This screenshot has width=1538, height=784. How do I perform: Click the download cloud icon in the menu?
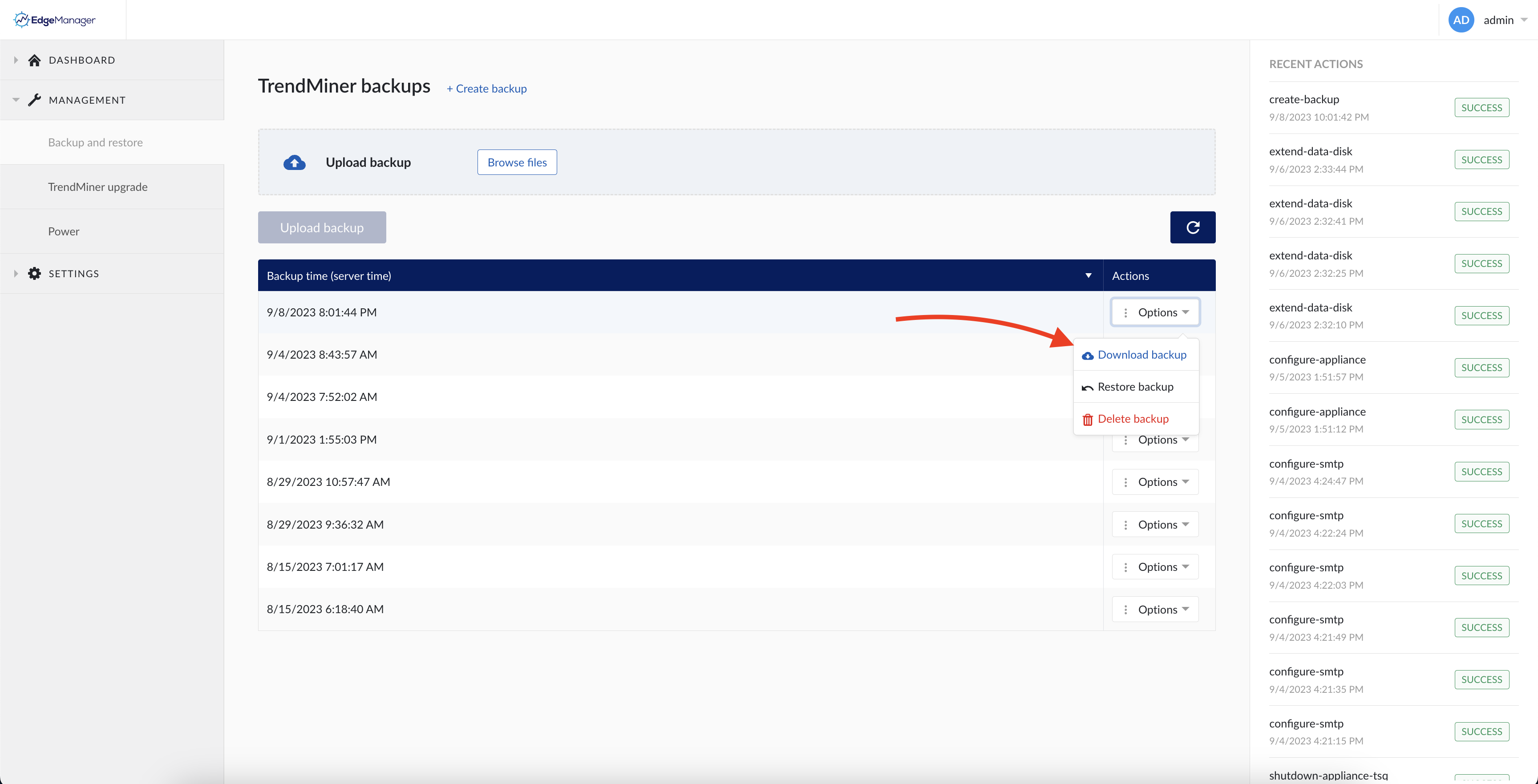click(1087, 354)
